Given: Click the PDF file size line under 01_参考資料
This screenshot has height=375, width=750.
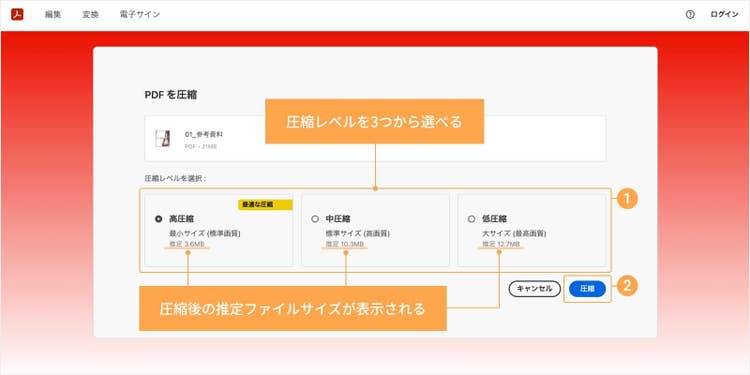Looking at the screenshot, I should coord(201,146).
